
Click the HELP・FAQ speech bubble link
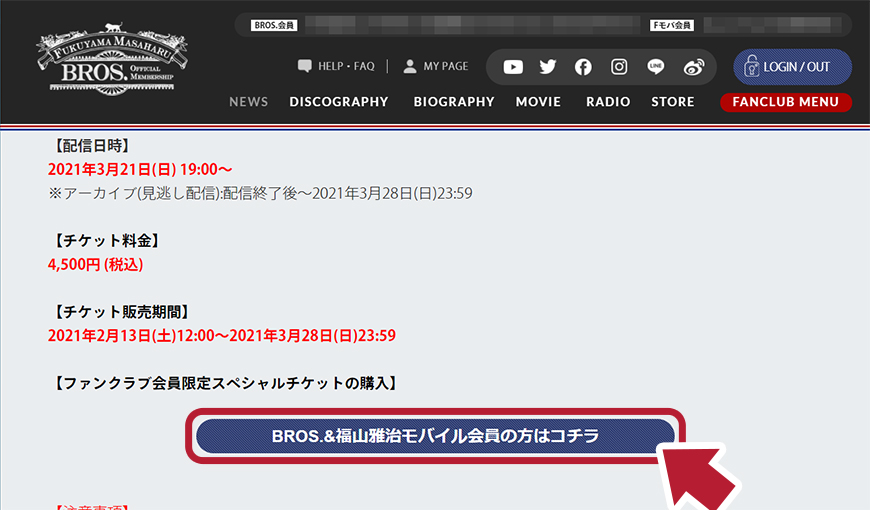pos(336,66)
